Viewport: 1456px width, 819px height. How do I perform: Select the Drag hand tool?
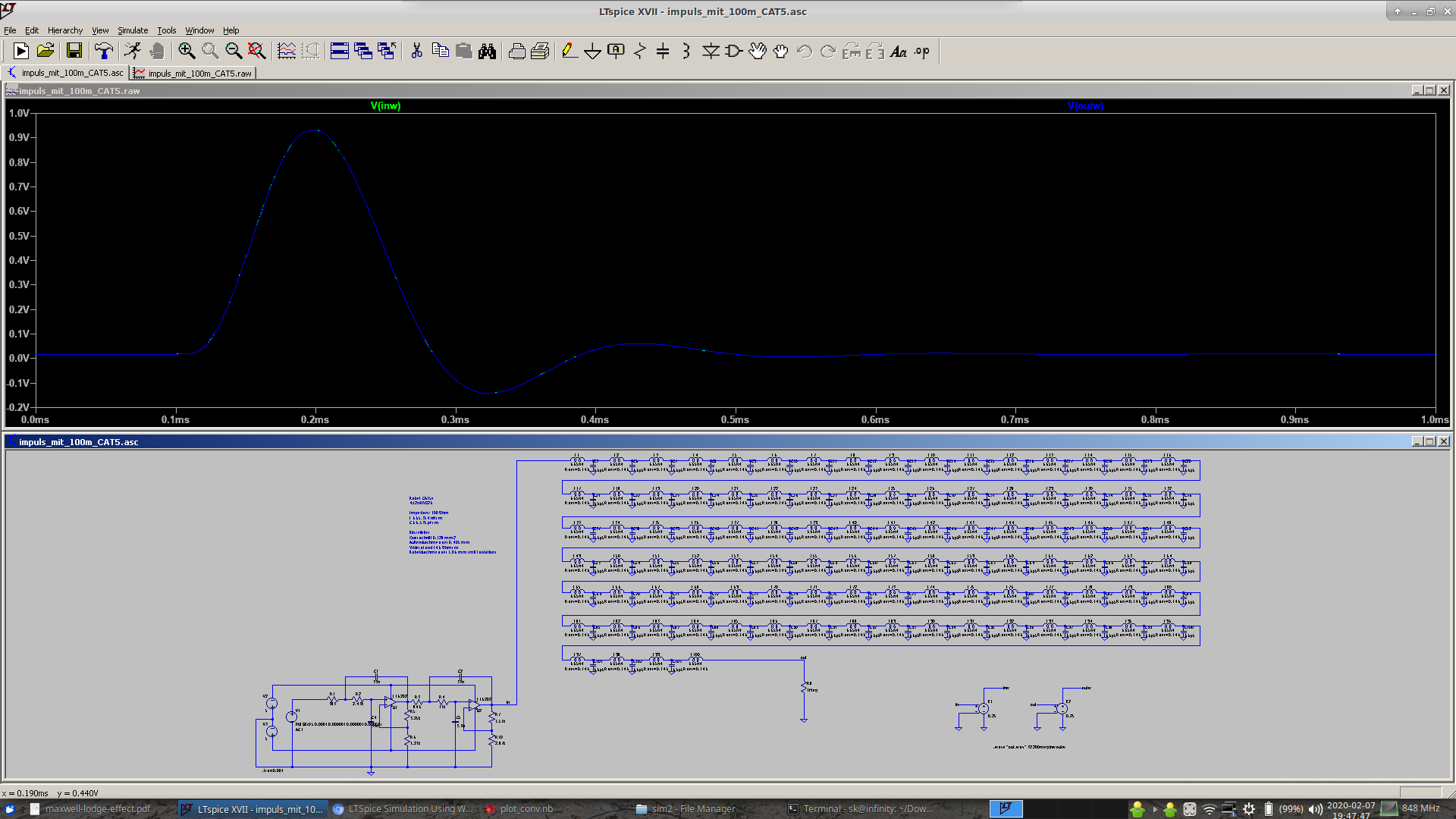pyautogui.click(x=781, y=51)
